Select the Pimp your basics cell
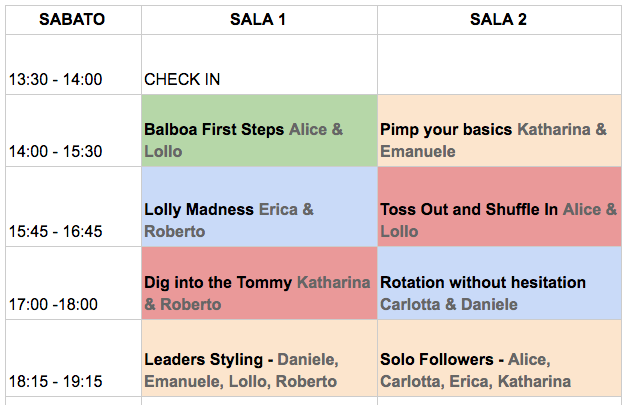The width and height of the screenshot is (634, 405). 499,131
